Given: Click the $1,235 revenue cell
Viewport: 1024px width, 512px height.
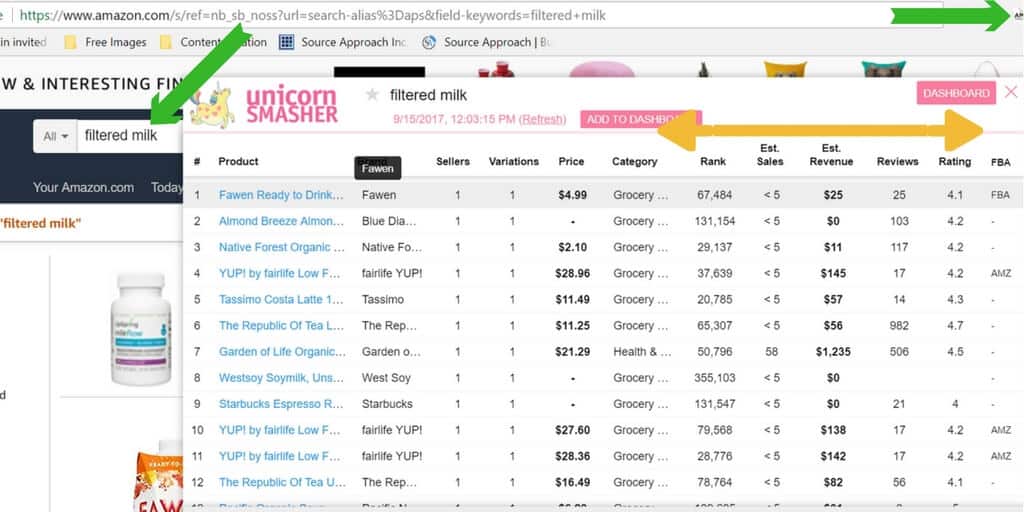Looking at the screenshot, I should (833, 351).
